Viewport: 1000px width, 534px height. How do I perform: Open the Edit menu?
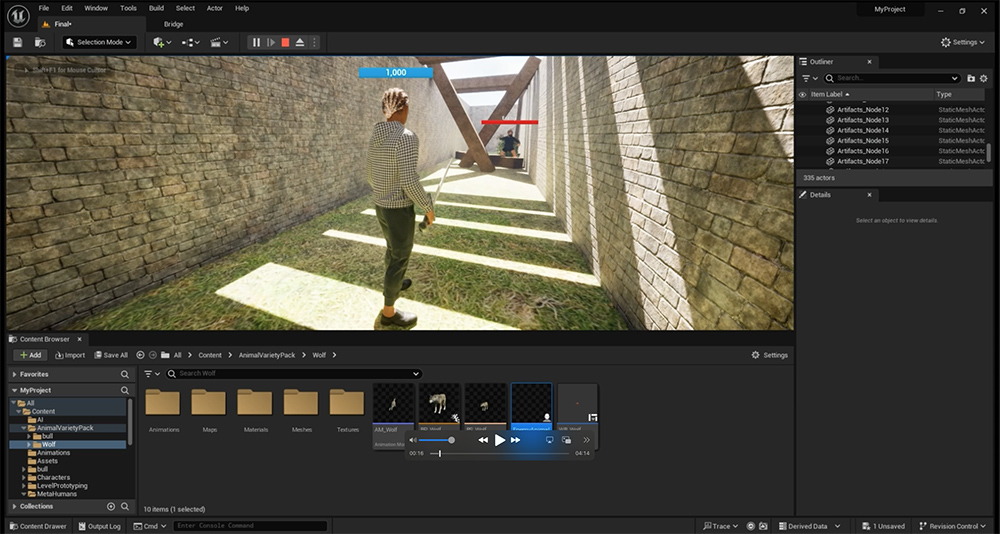67,8
